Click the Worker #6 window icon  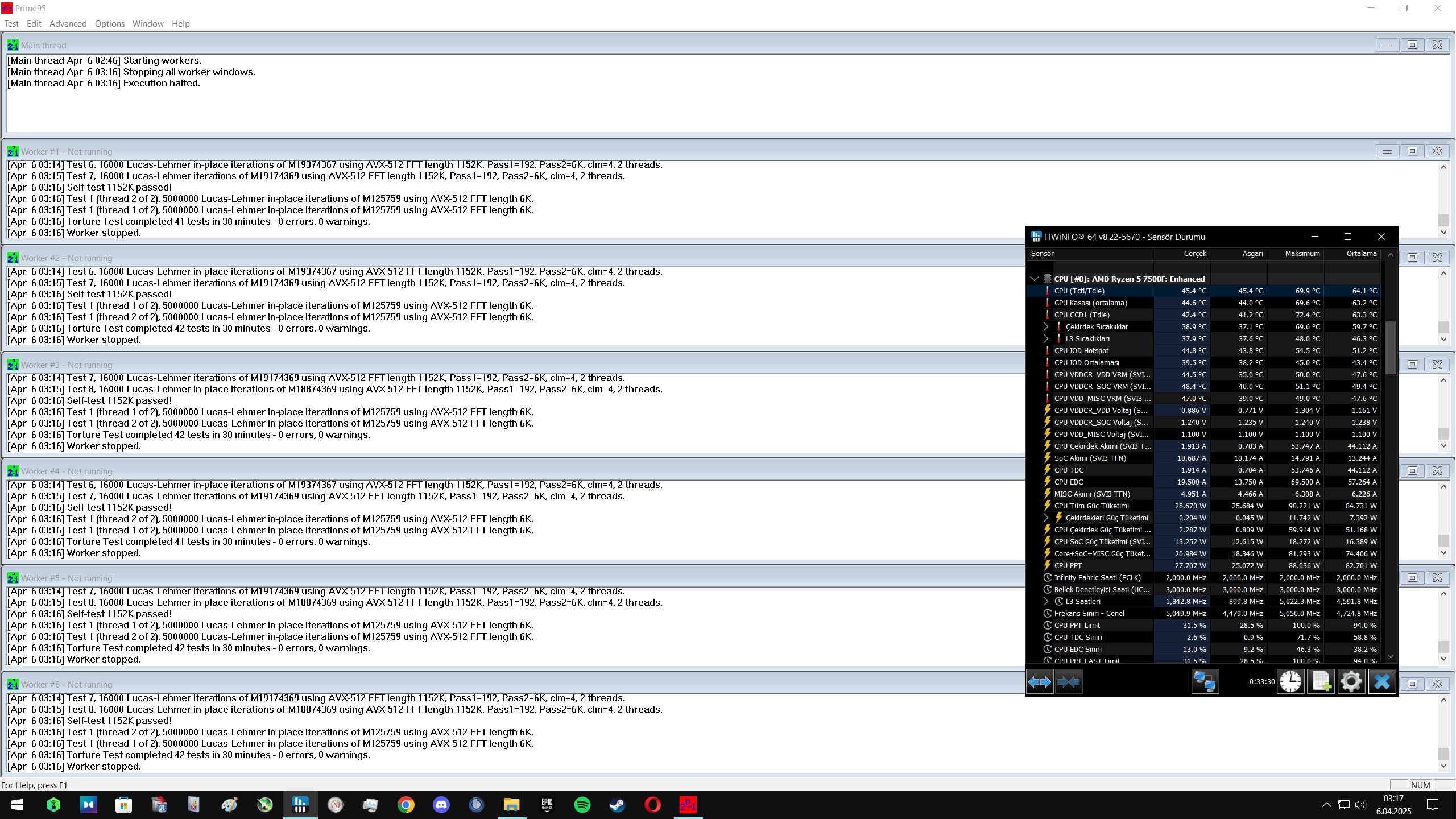(x=13, y=684)
